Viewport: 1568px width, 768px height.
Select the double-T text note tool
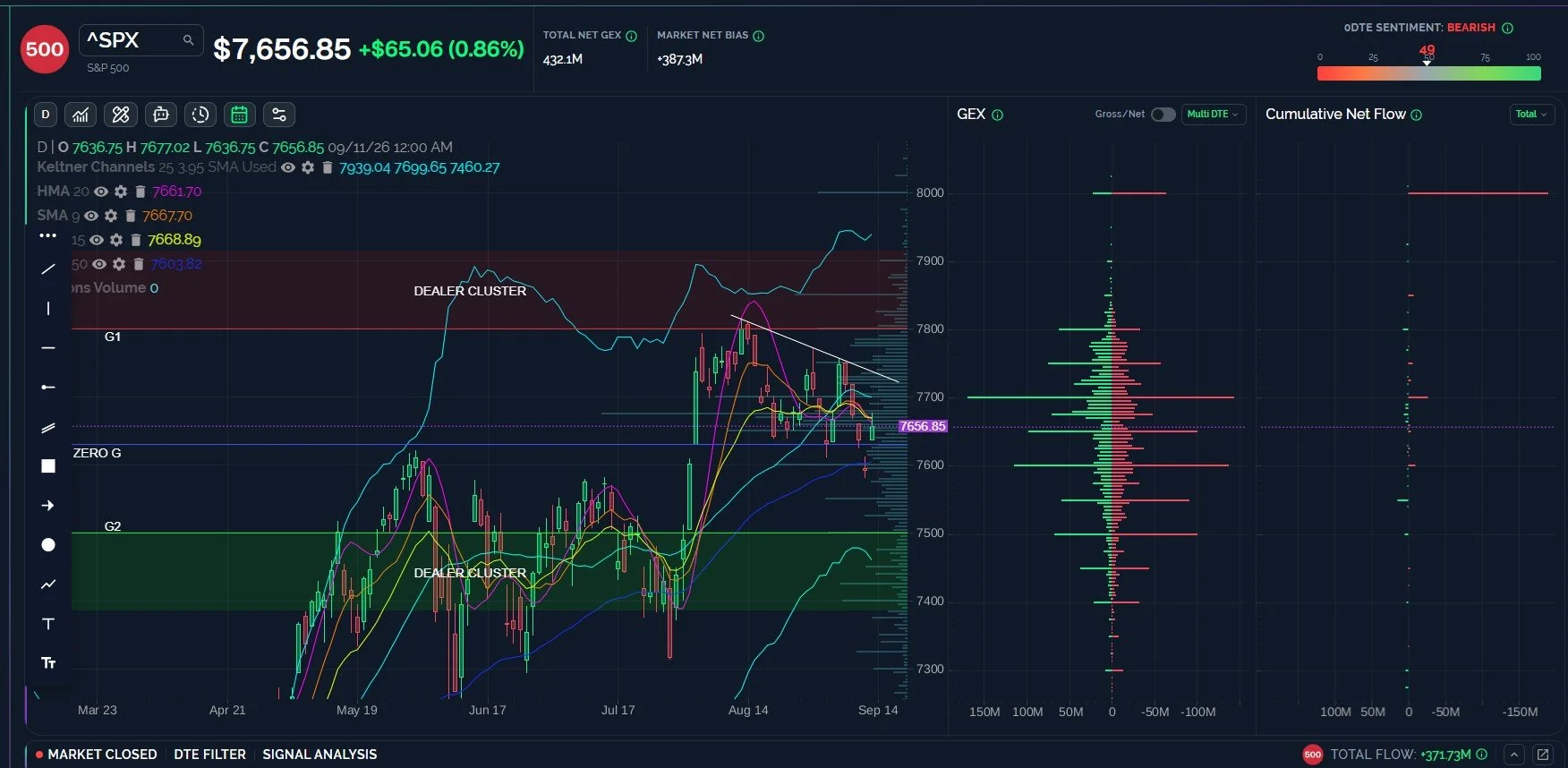coord(48,663)
